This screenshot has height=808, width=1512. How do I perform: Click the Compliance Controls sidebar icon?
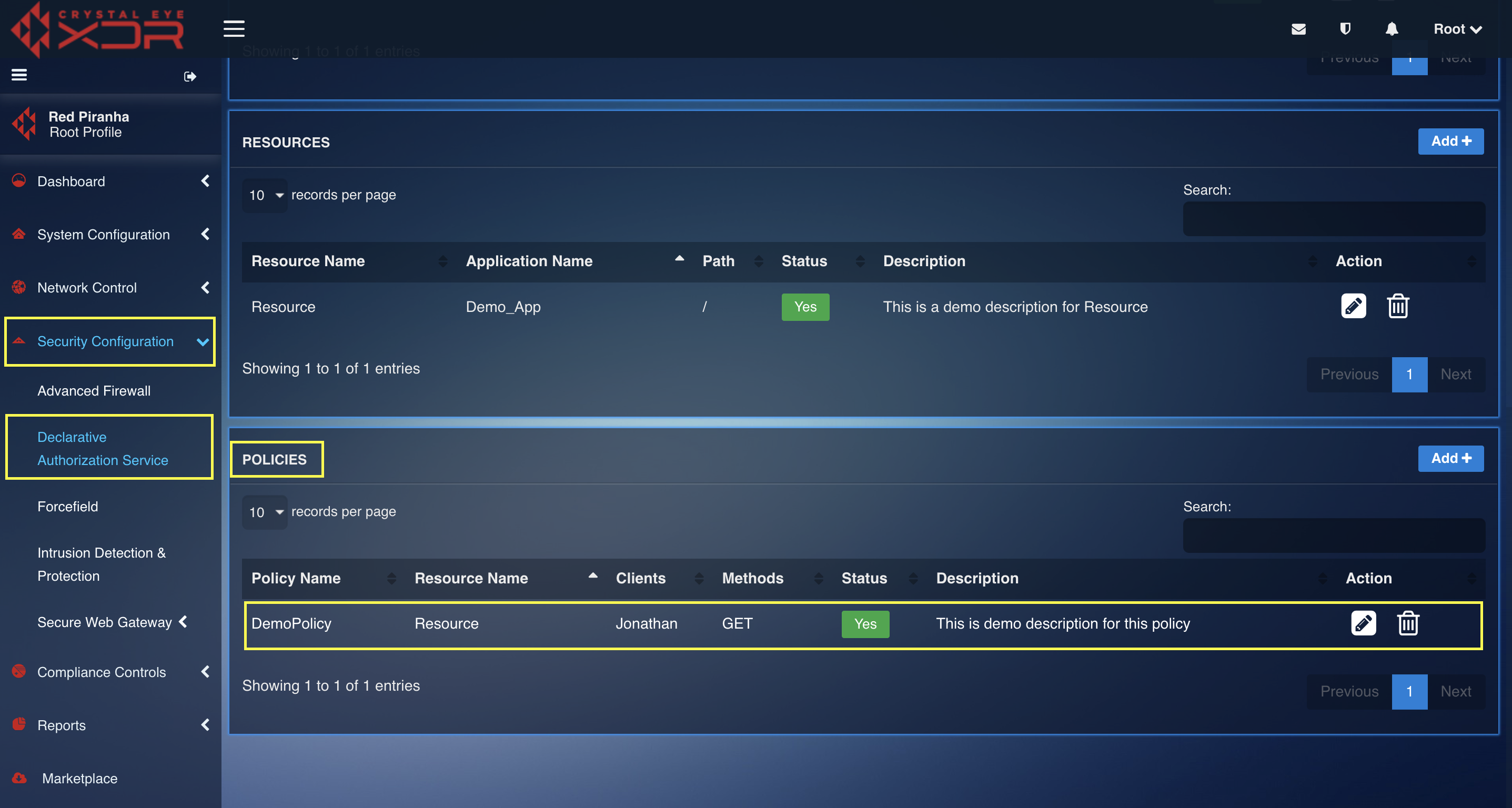tap(19, 671)
